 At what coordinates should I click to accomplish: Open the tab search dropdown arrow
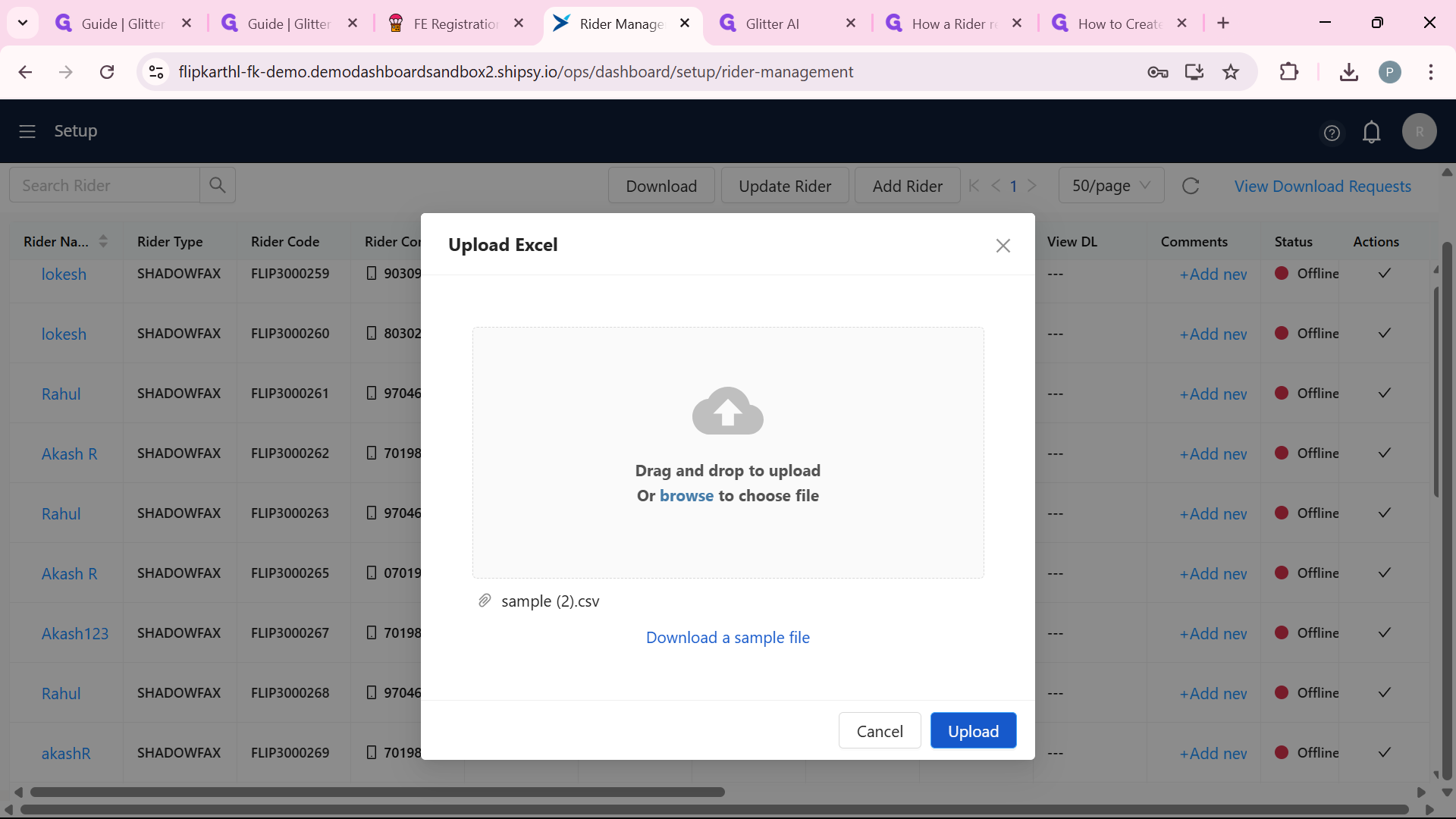point(23,23)
